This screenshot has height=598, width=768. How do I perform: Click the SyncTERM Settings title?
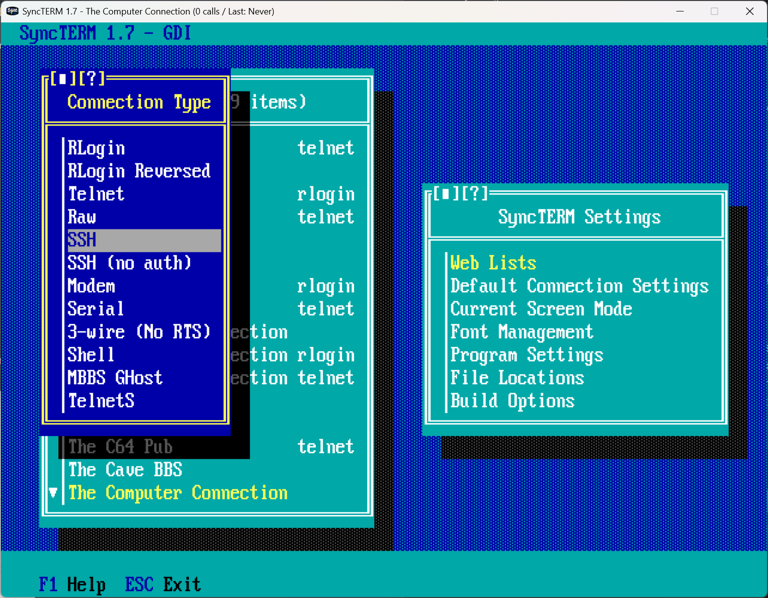[x=579, y=217]
